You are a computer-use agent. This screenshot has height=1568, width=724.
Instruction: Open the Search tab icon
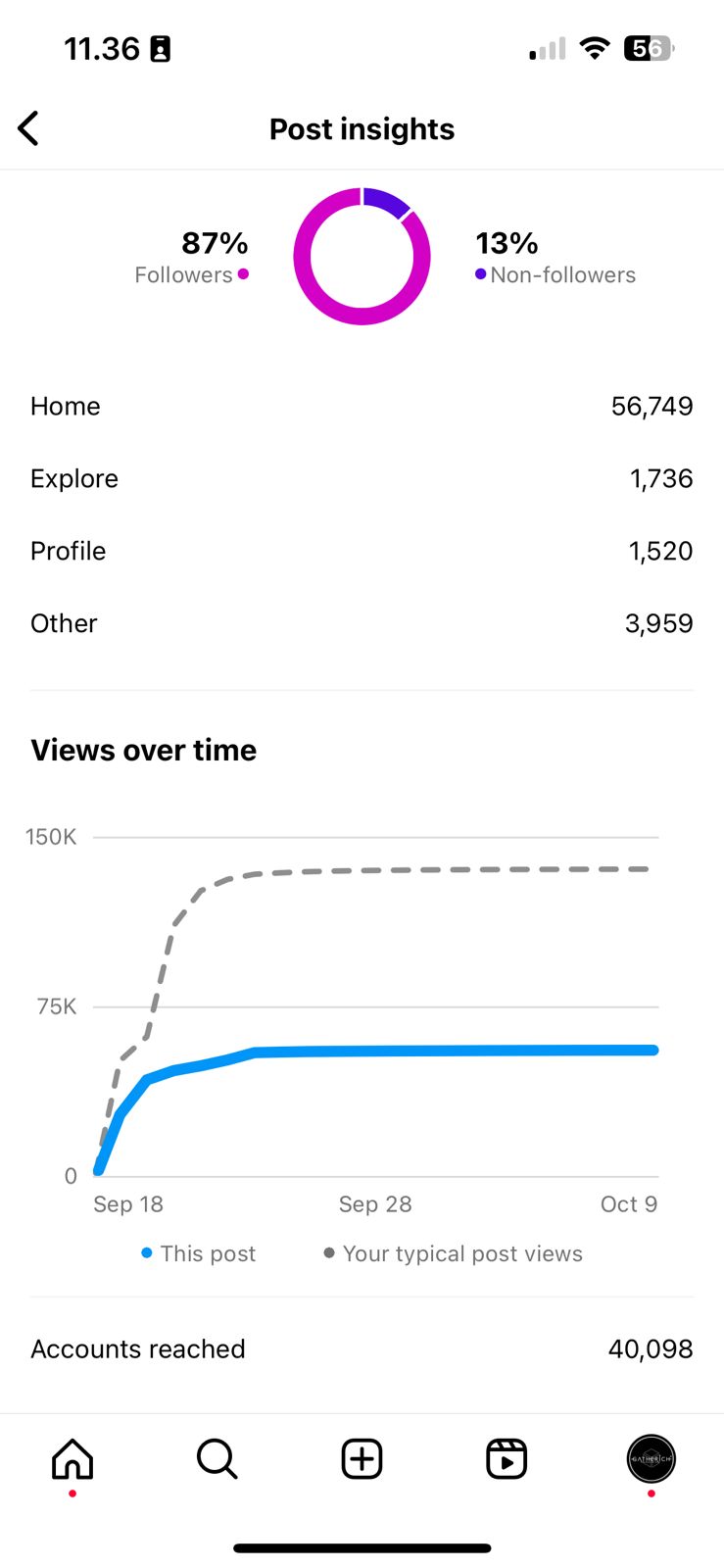tap(217, 1459)
